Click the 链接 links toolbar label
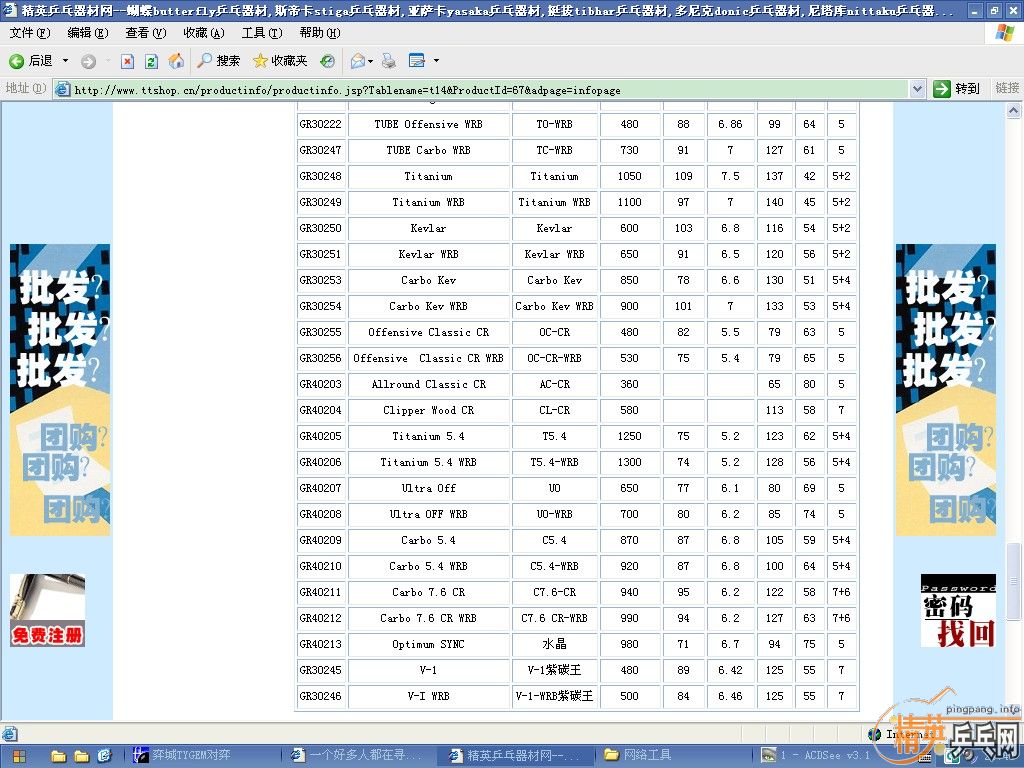 click(x=1006, y=88)
